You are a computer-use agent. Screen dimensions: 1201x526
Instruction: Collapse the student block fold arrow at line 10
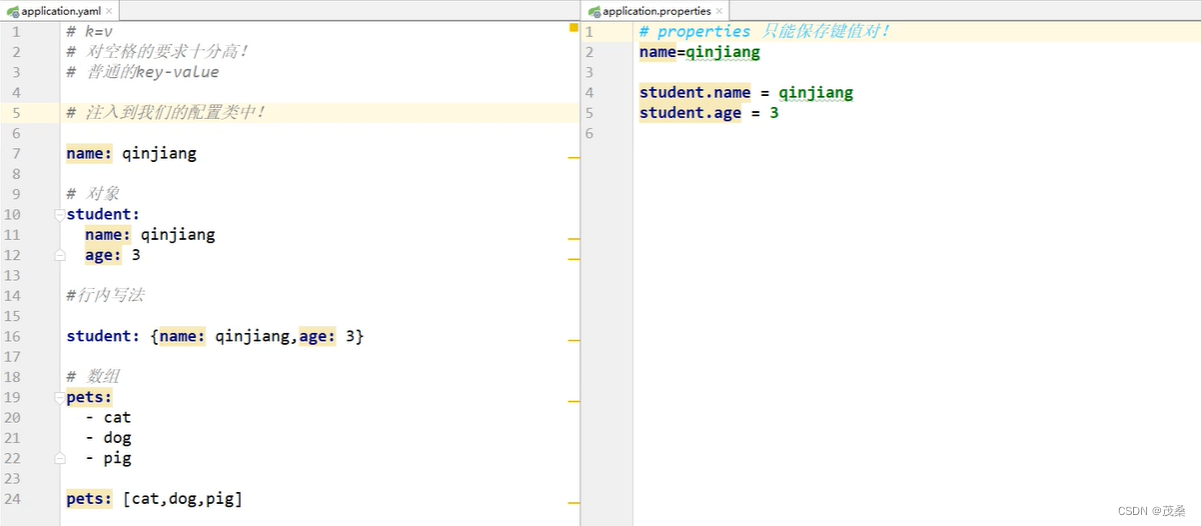[60, 214]
